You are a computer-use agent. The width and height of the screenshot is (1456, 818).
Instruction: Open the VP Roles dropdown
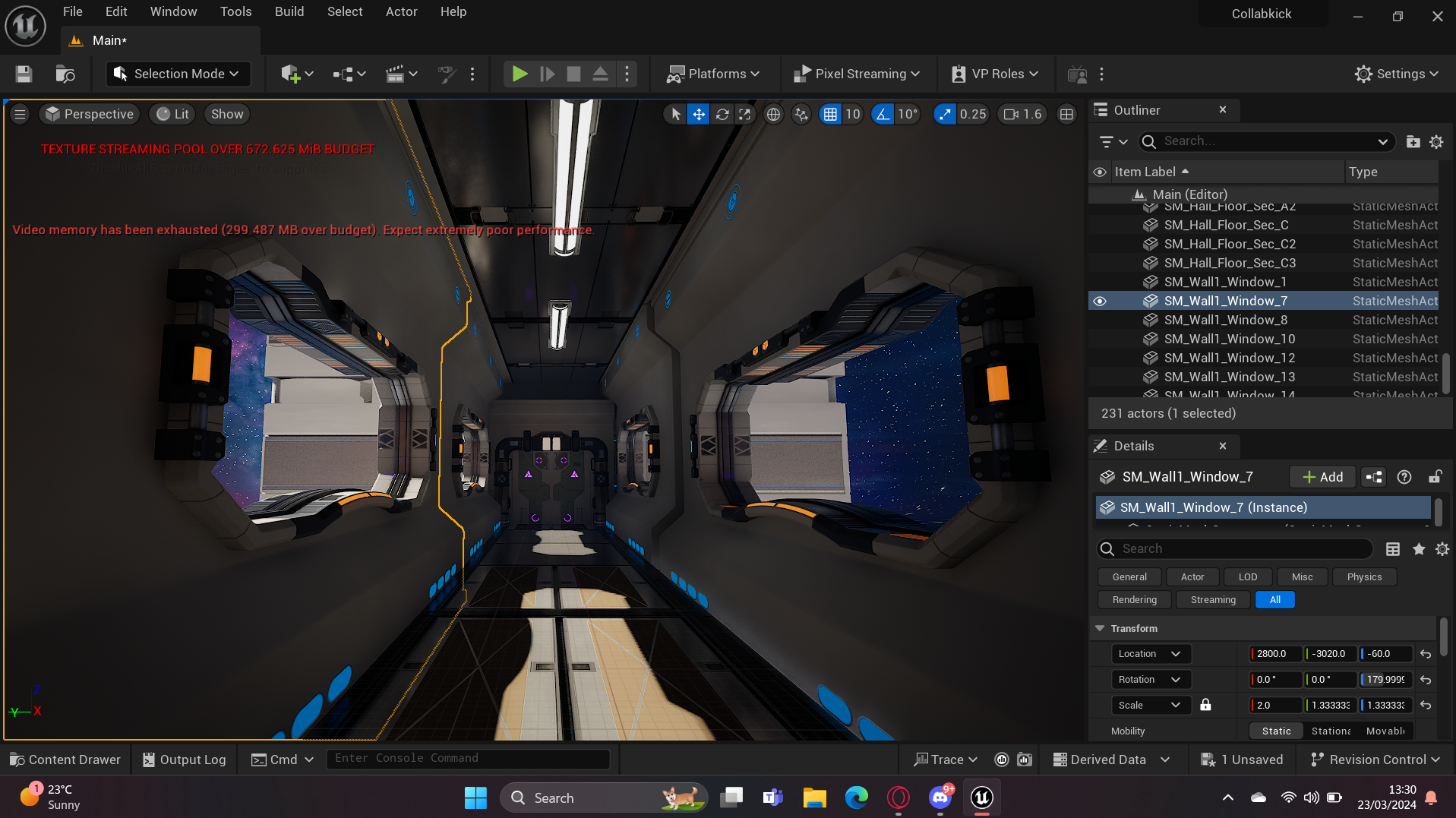[995, 74]
